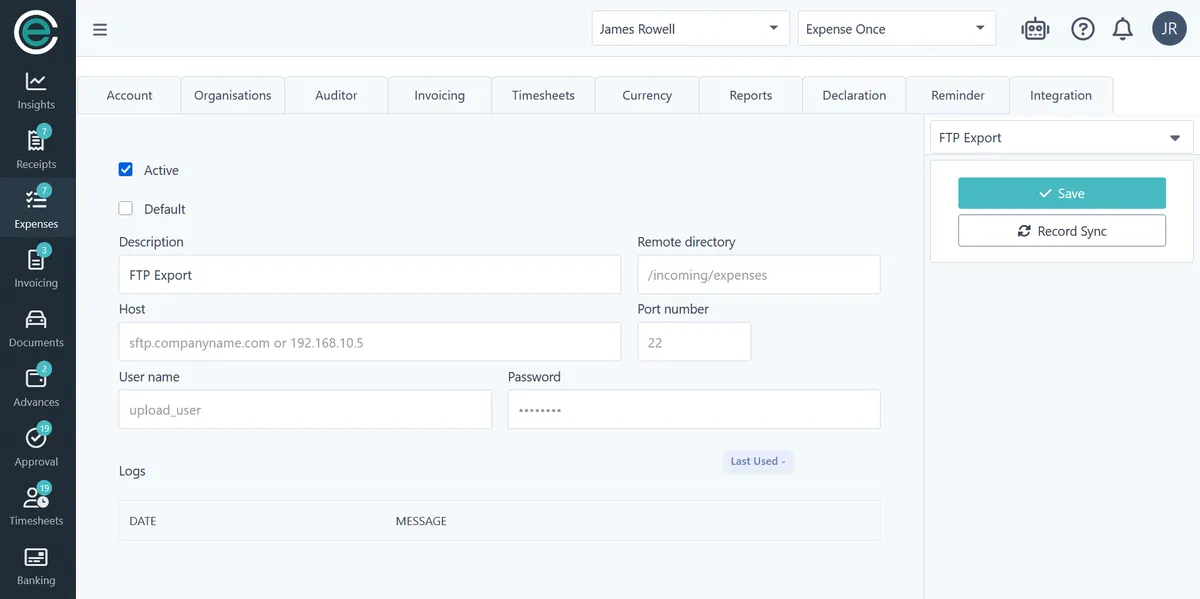Image resolution: width=1200 pixels, height=599 pixels.
Task: Switch to the Organisations tab
Action: [233, 95]
